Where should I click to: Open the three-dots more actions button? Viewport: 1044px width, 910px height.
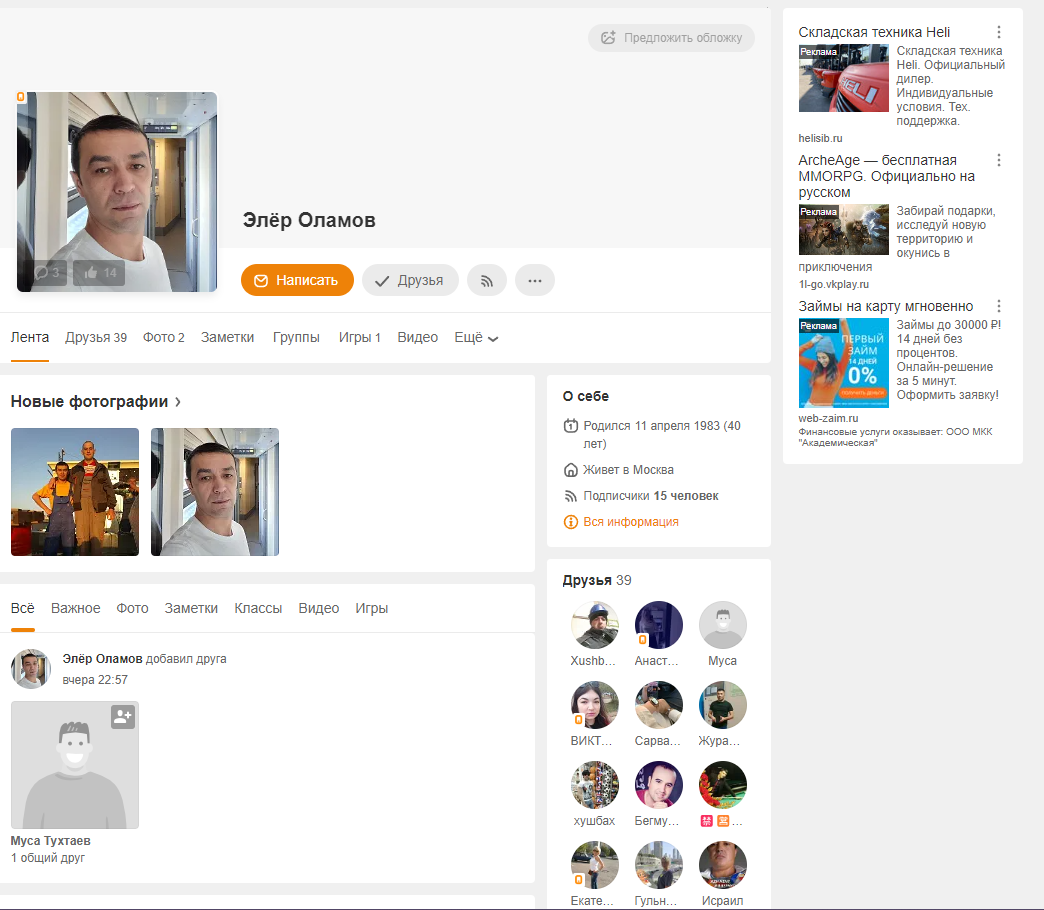point(534,281)
